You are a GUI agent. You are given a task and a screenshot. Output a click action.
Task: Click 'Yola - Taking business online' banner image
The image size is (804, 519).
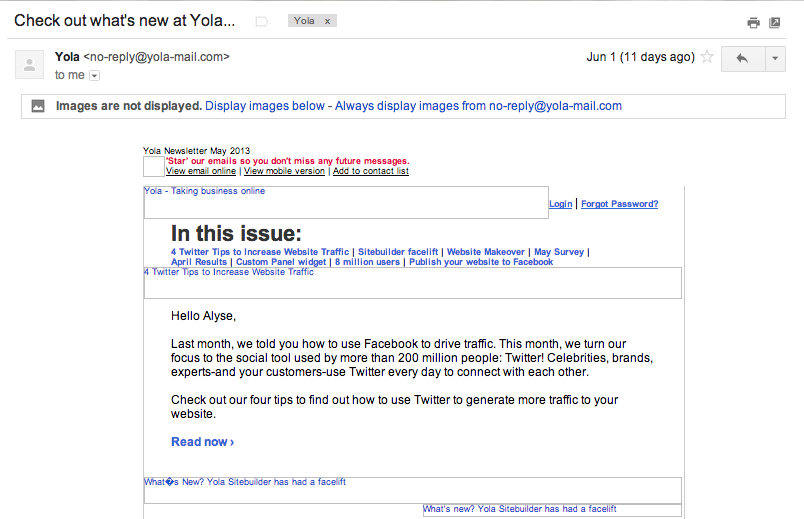tap(346, 203)
